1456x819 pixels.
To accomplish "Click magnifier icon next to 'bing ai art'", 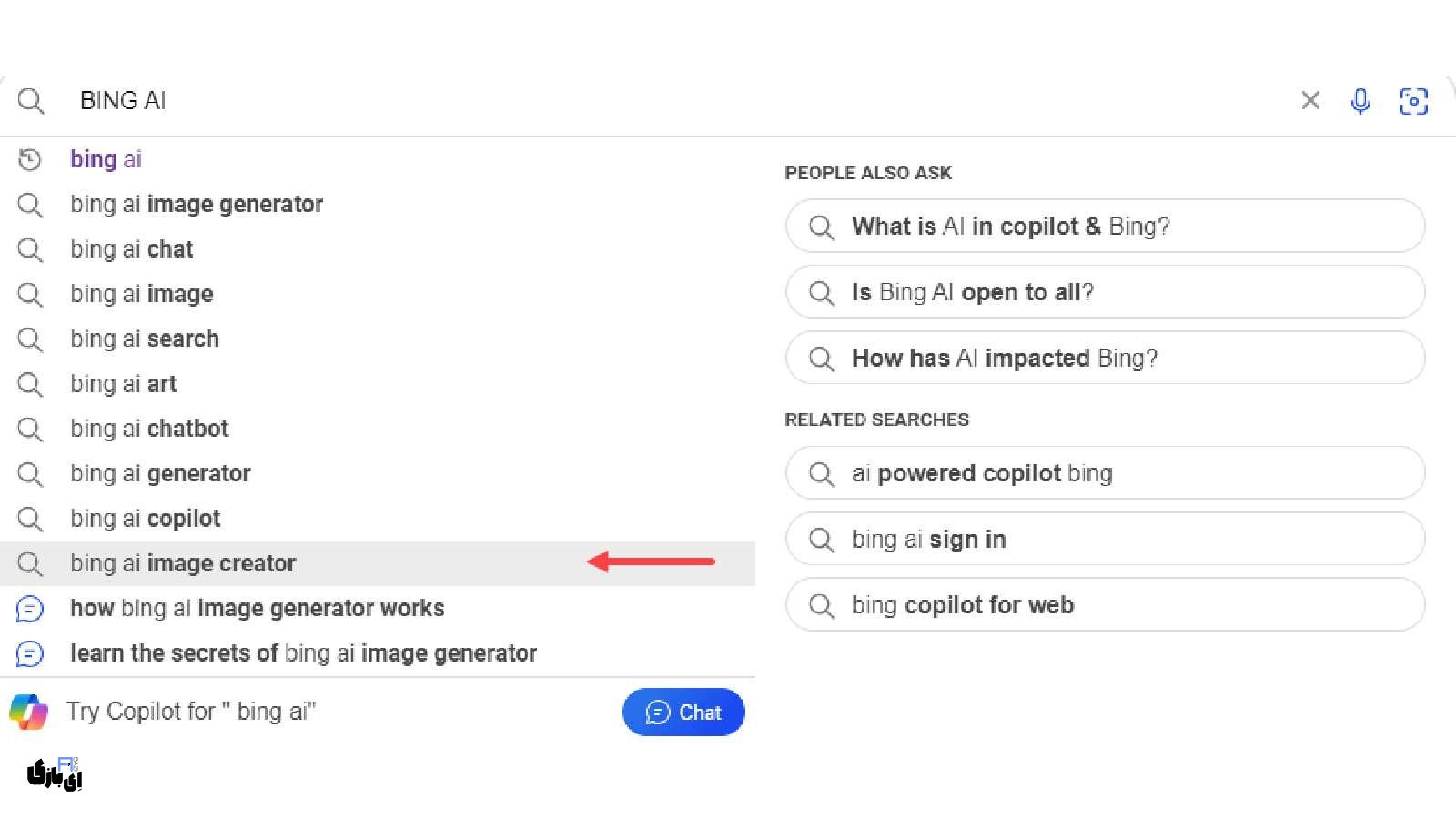I will tap(30, 384).
